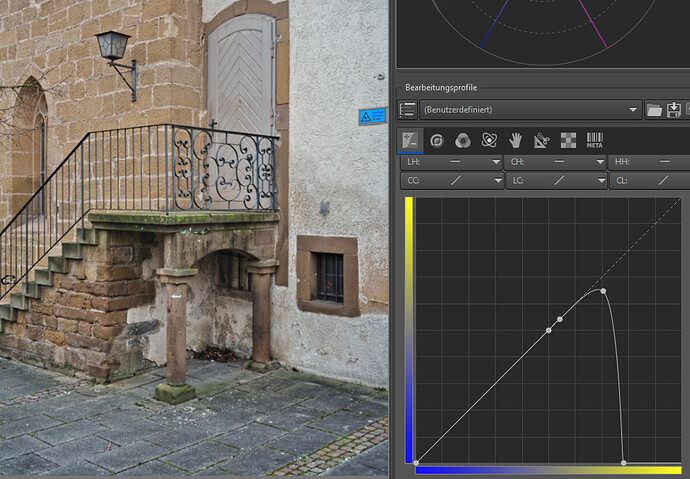The width and height of the screenshot is (690, 479).
Task: Open the Raw tab checkerboard icon
Action: pyautogui.click(x=567, y=140)
